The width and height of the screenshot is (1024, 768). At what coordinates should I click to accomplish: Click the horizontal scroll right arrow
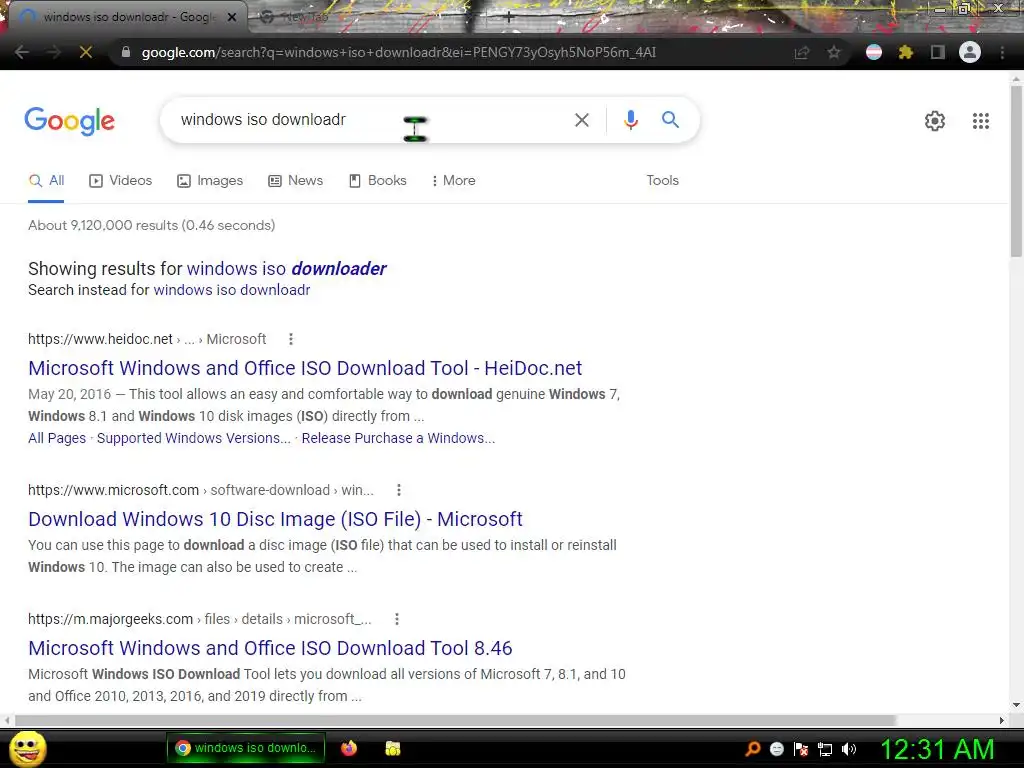tap(1002, 720)
